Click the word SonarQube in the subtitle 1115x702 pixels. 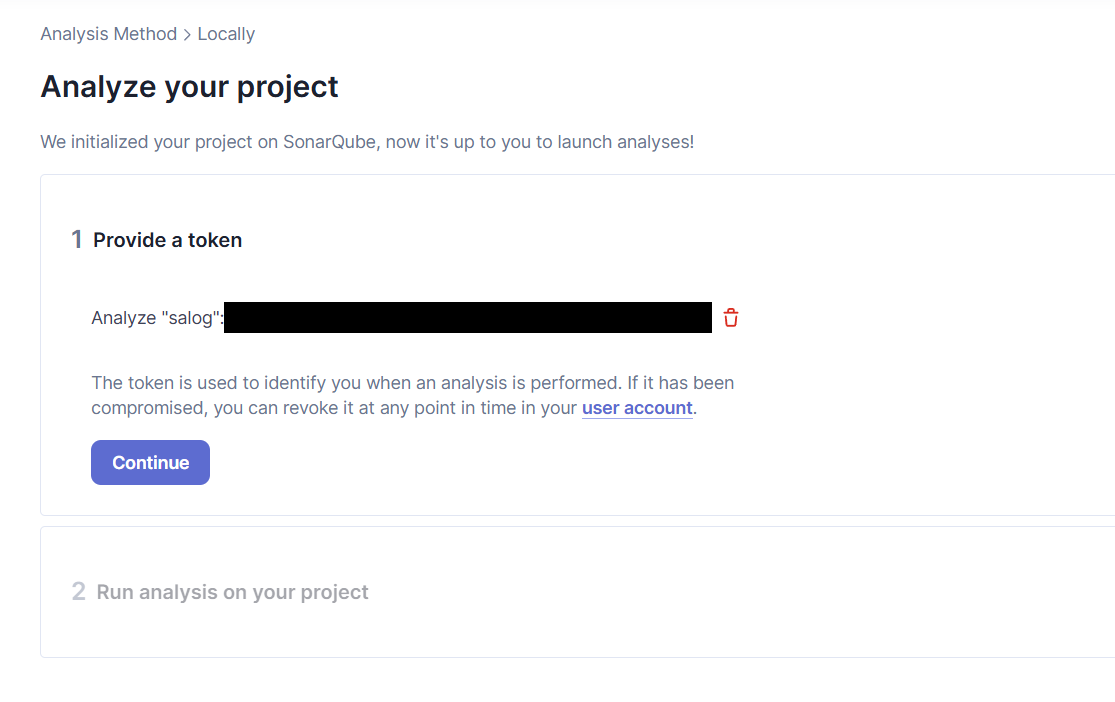(329, 142)
